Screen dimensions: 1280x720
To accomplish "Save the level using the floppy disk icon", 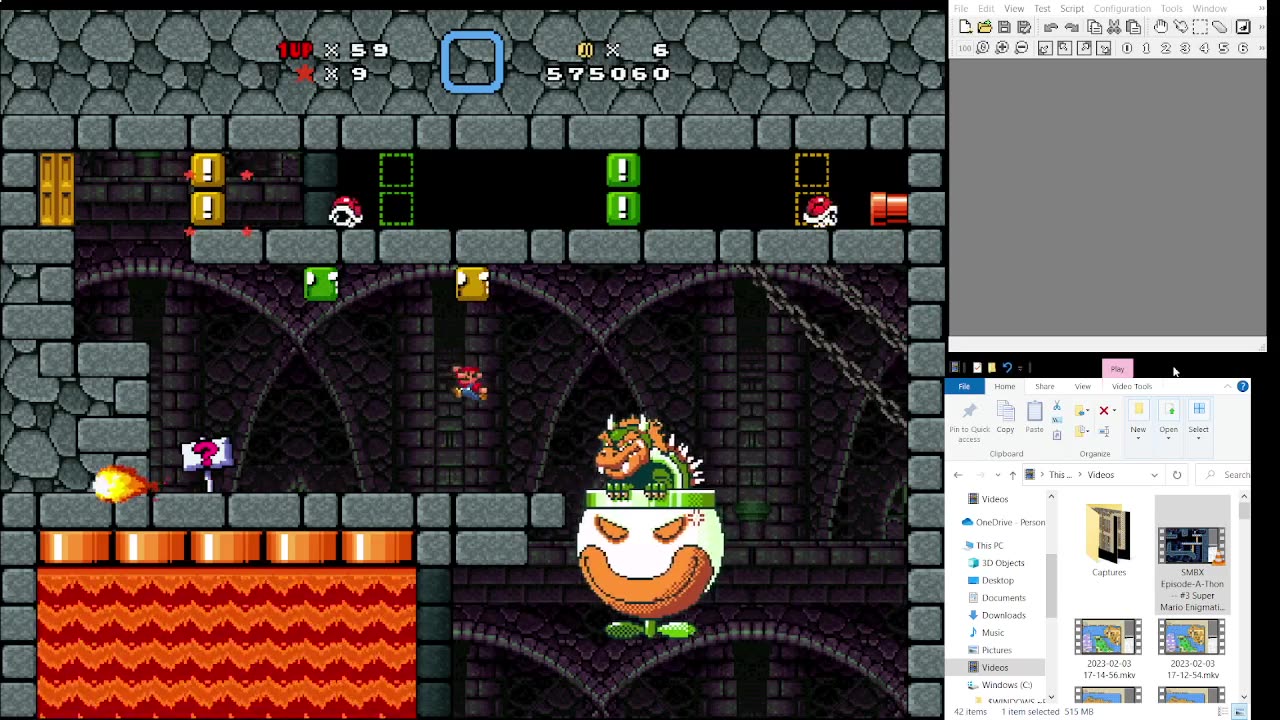I will [x=1004, y=27].
